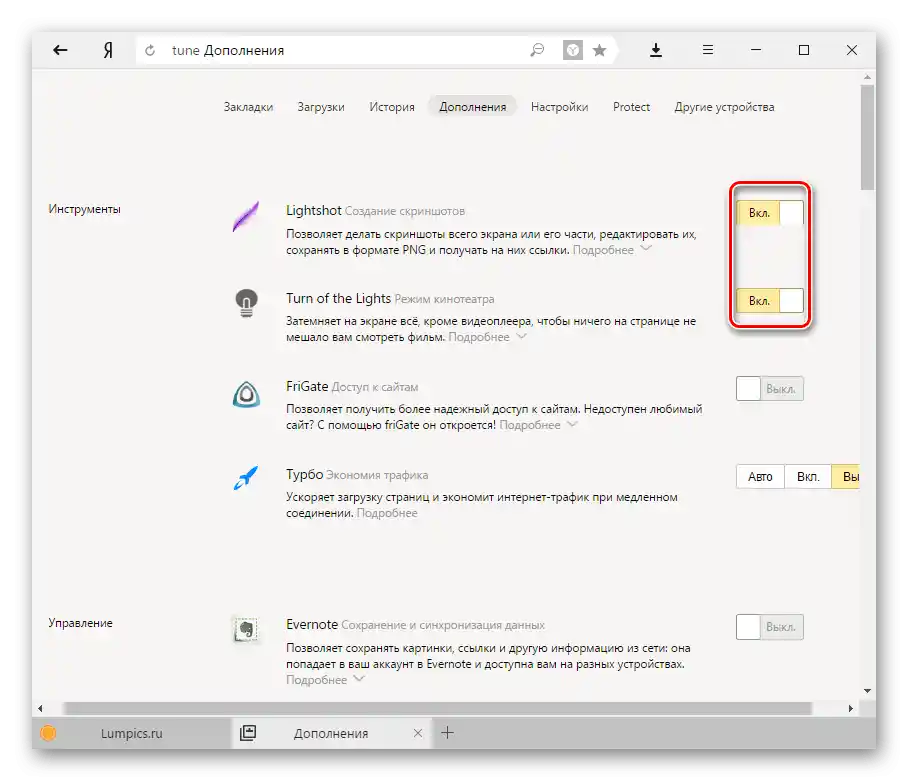The width and height of the screenshot is (908, 781).
Task: Click the Evernote elephant icon
Action: tap(246, 629)
